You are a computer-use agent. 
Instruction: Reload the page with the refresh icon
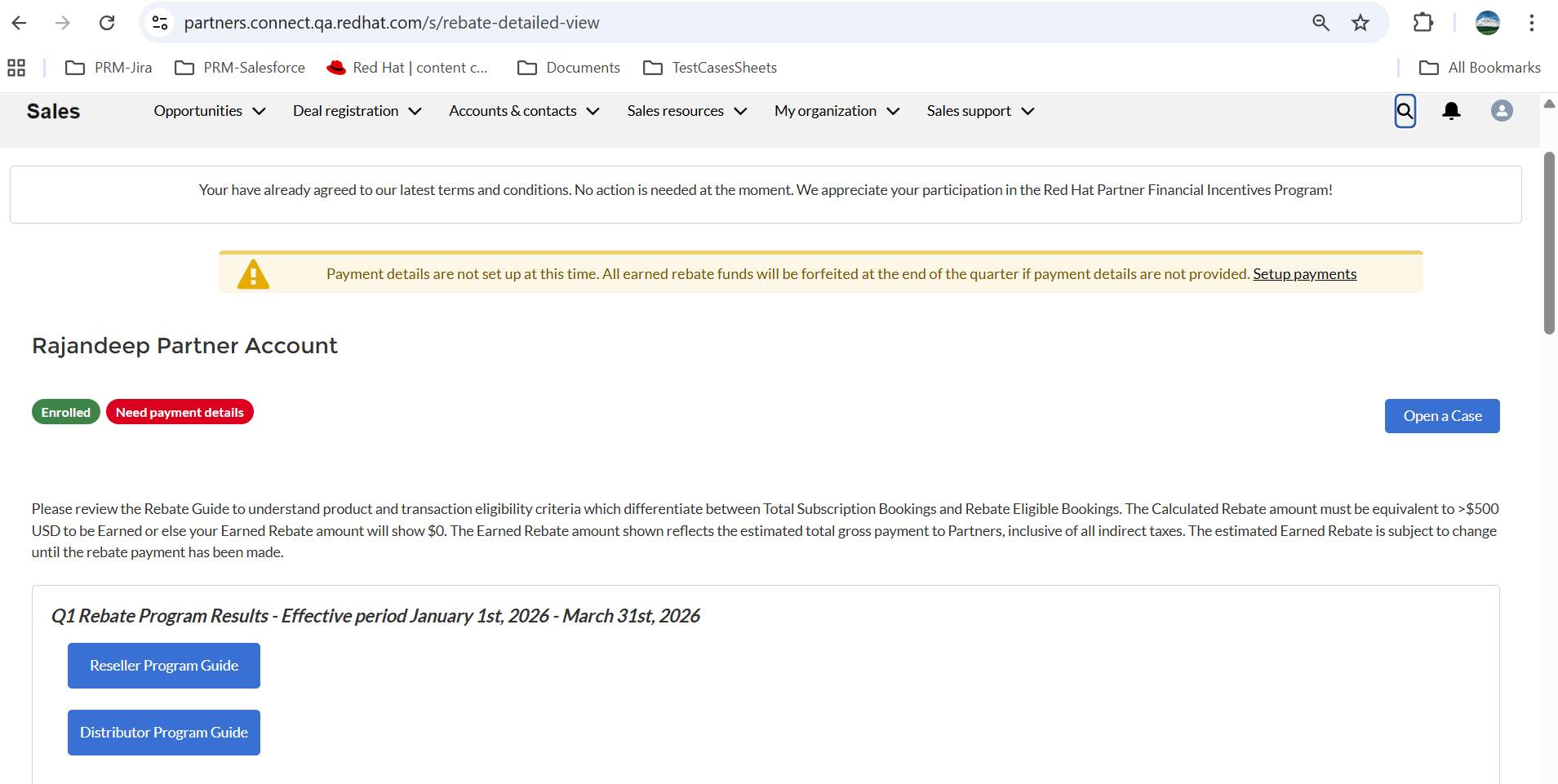pyautogui.click(x=107, y=23)
